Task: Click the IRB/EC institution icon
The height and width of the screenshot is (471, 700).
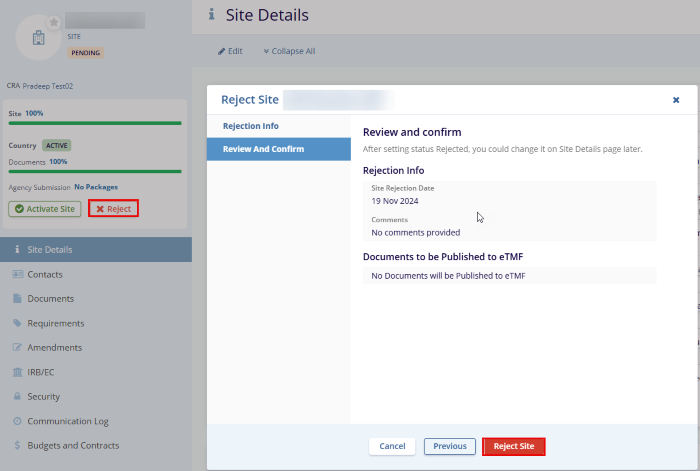Action: 18,372
